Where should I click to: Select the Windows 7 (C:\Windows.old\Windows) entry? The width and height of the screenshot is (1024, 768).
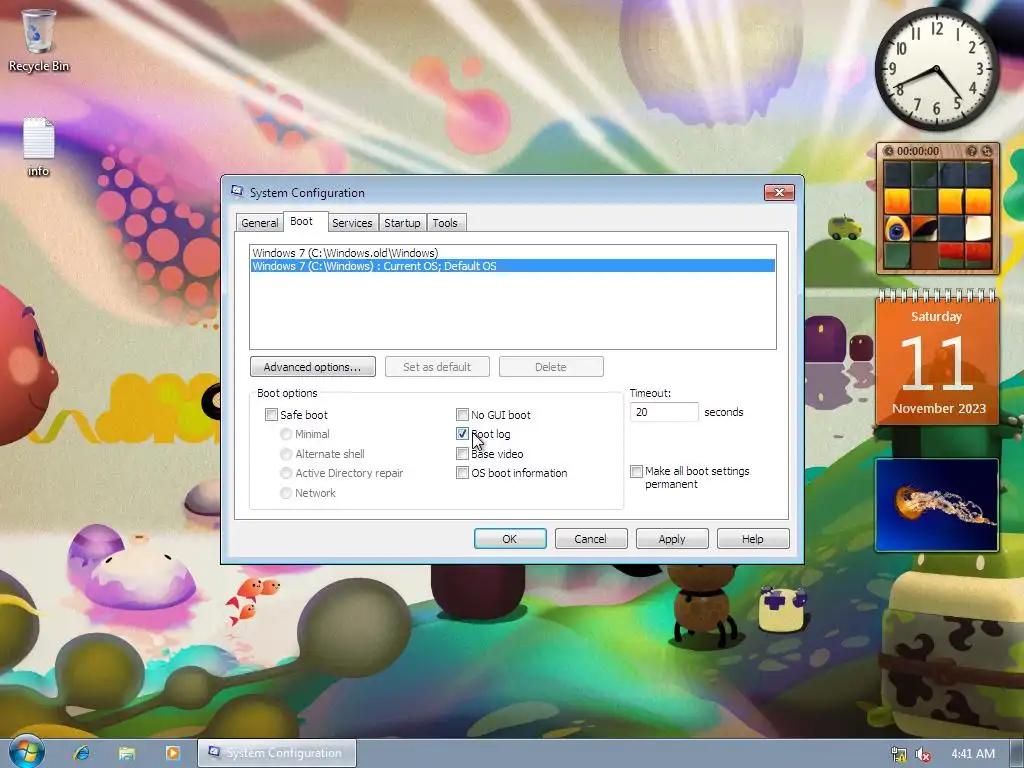click(513, 253)
